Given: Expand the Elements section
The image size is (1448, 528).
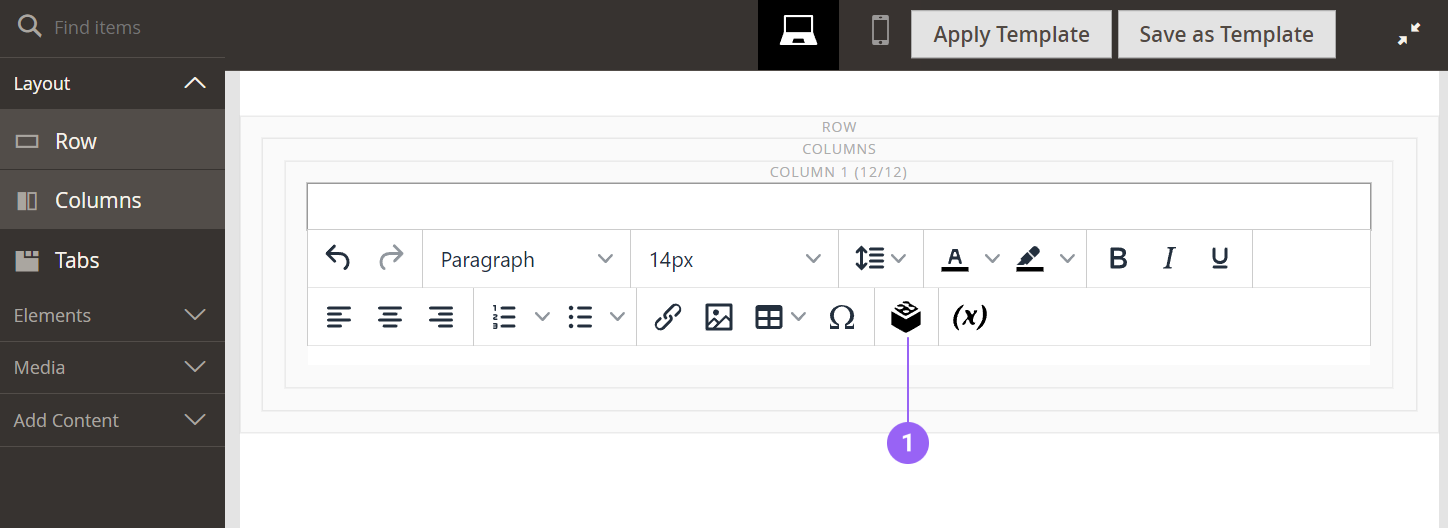Looking at the screenshot, I should click(111, 315).
